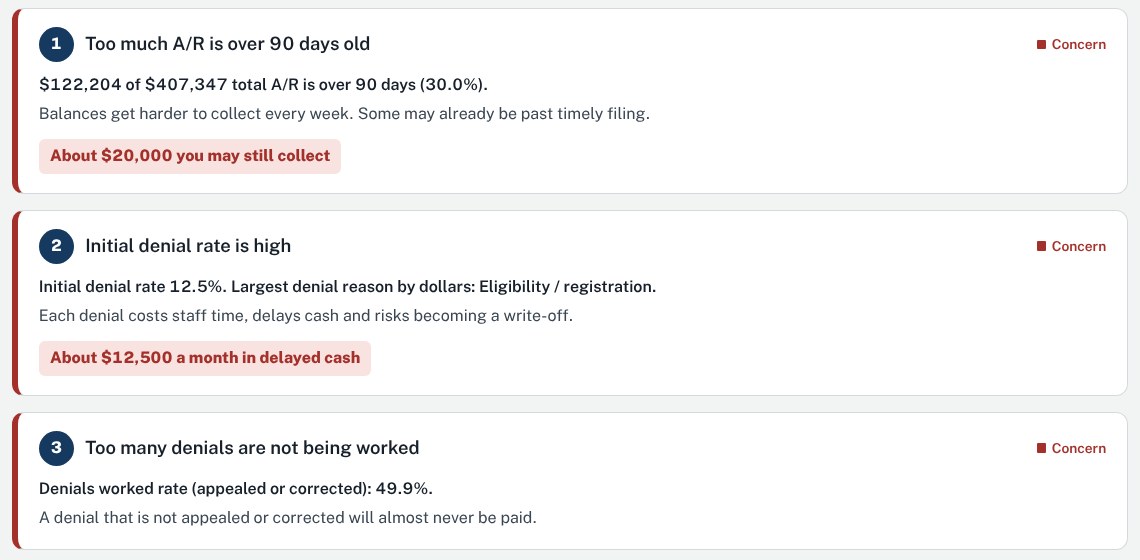Open 'Too many denials are not being worked' heading
This screenshot has height=560, width=1140.
252,448
